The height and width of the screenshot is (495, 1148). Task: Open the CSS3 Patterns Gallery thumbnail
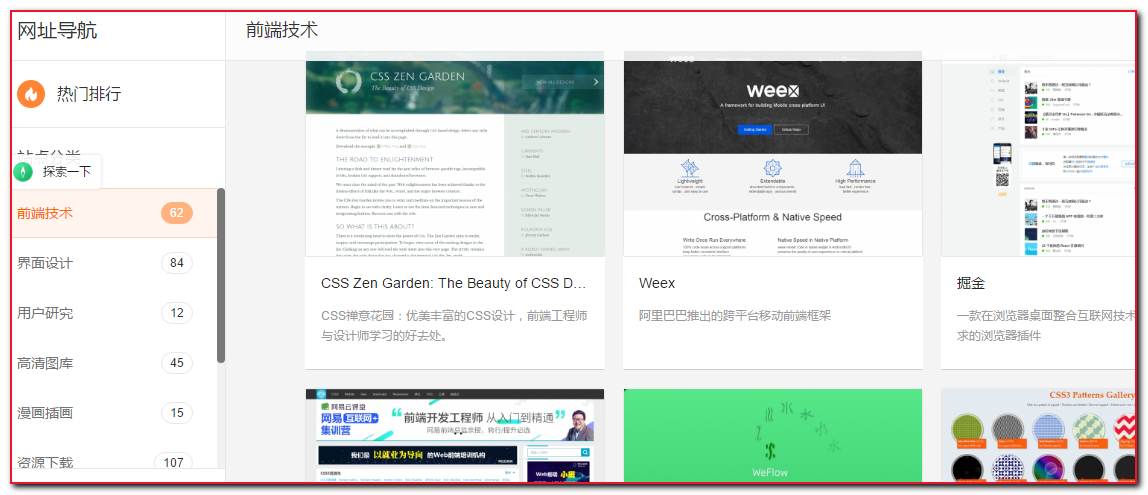tap(1039, 436)
